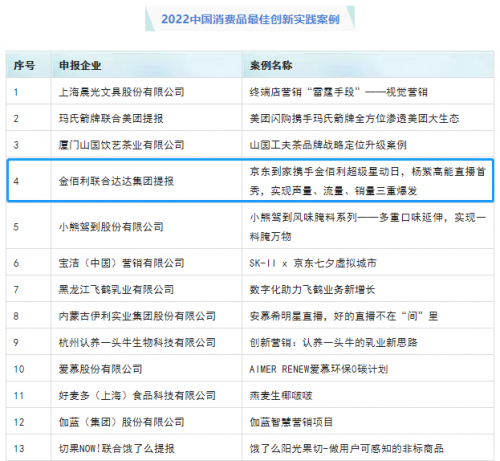Click 伽蓝智慧营销项目 case name
Viewport: 500px width, 461px height.
(291, 422)
